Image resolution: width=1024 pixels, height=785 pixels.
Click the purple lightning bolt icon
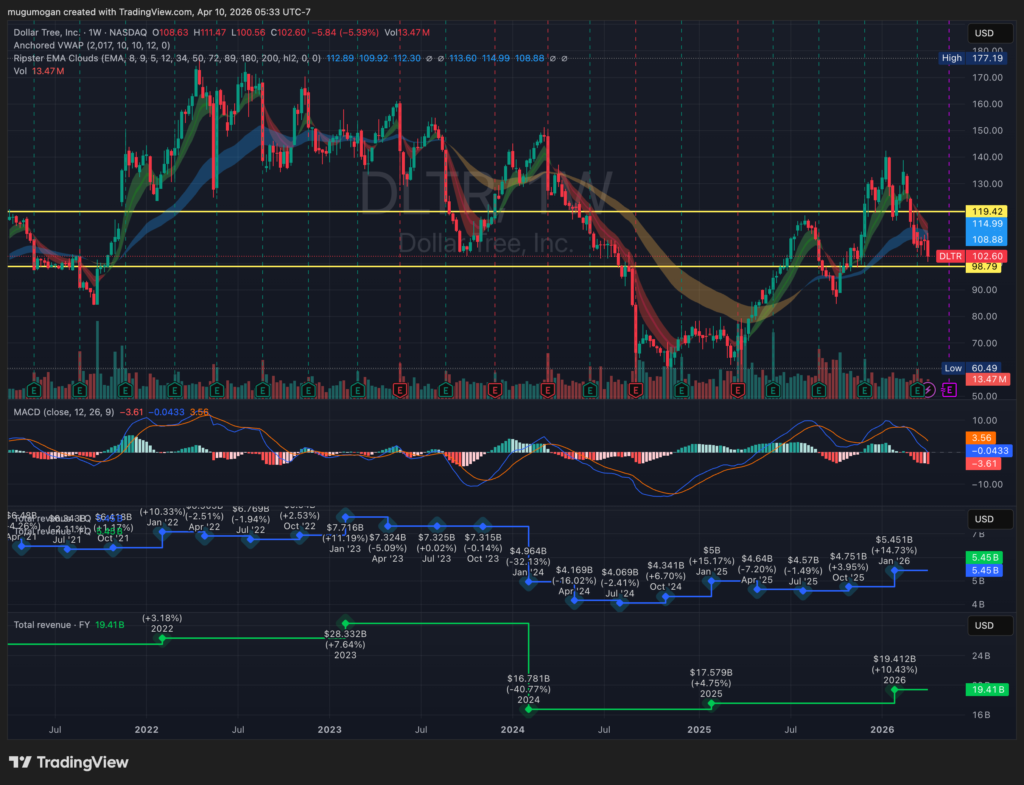[930, 388]
